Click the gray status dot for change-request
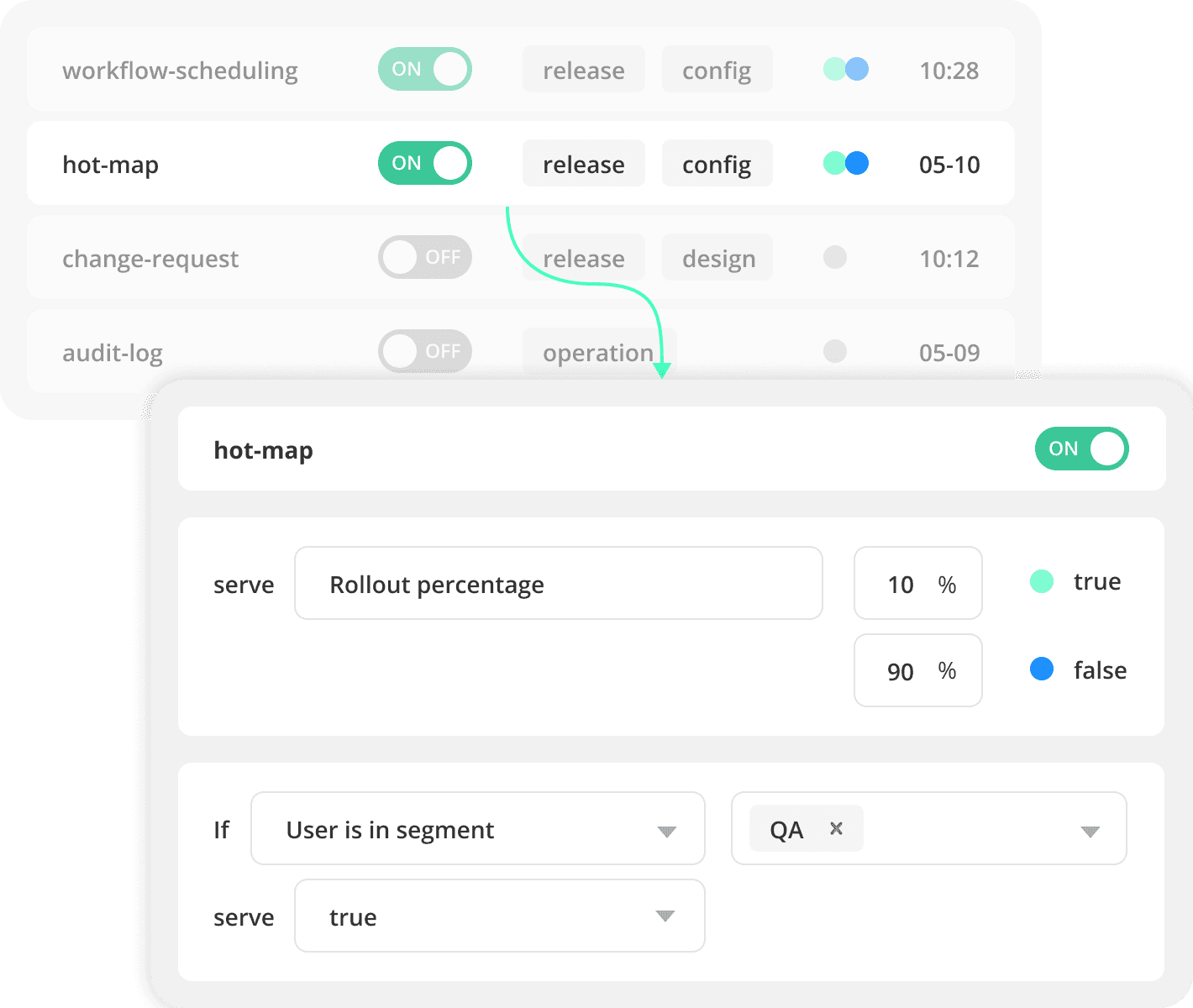The width and height of the screenshot is (1193, 1008). pyautogui.click(x=834, y=257)
